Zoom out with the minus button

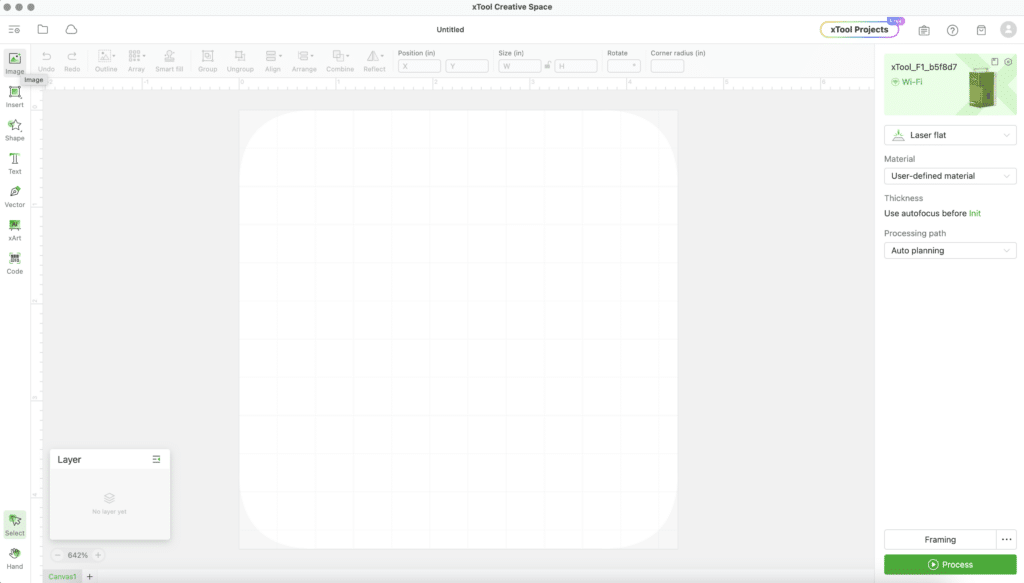tap(57, 556)
